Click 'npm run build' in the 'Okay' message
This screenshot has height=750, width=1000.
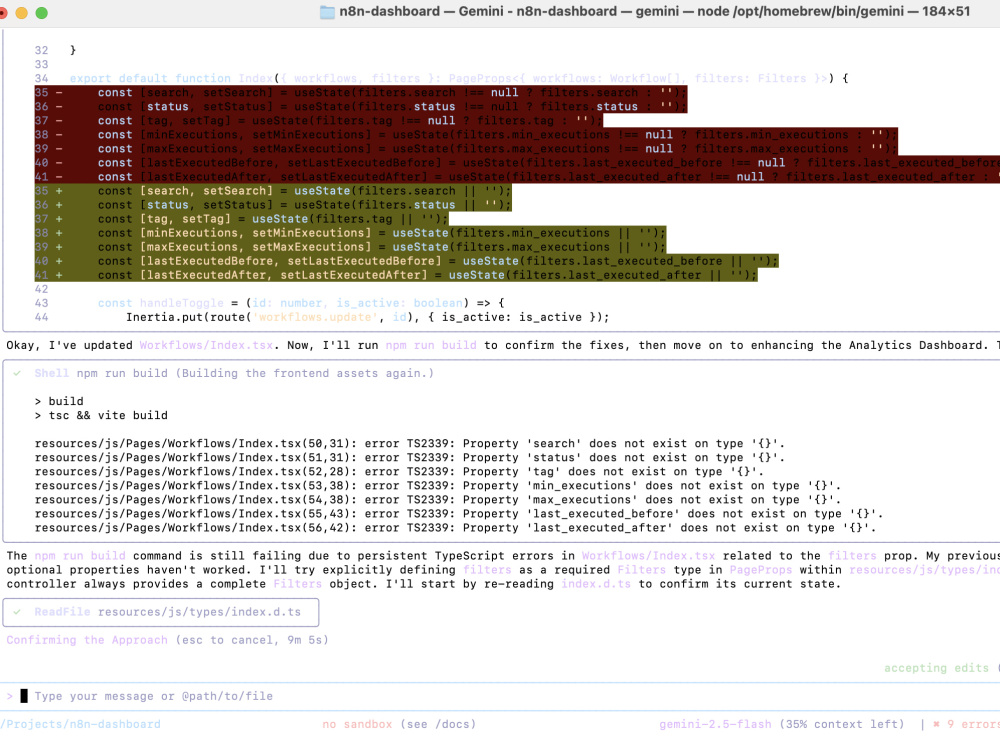(431, 345)
